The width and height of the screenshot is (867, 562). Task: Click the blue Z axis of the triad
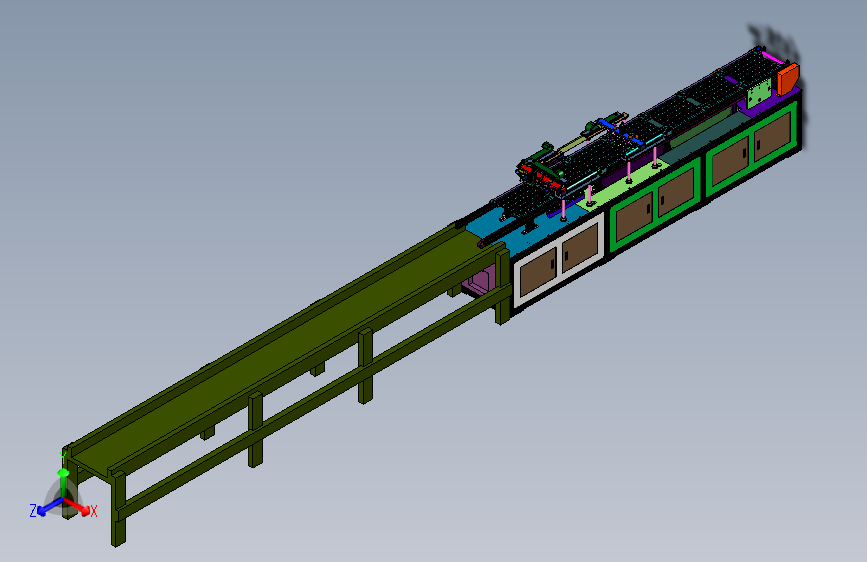click(x=50, y=506)
